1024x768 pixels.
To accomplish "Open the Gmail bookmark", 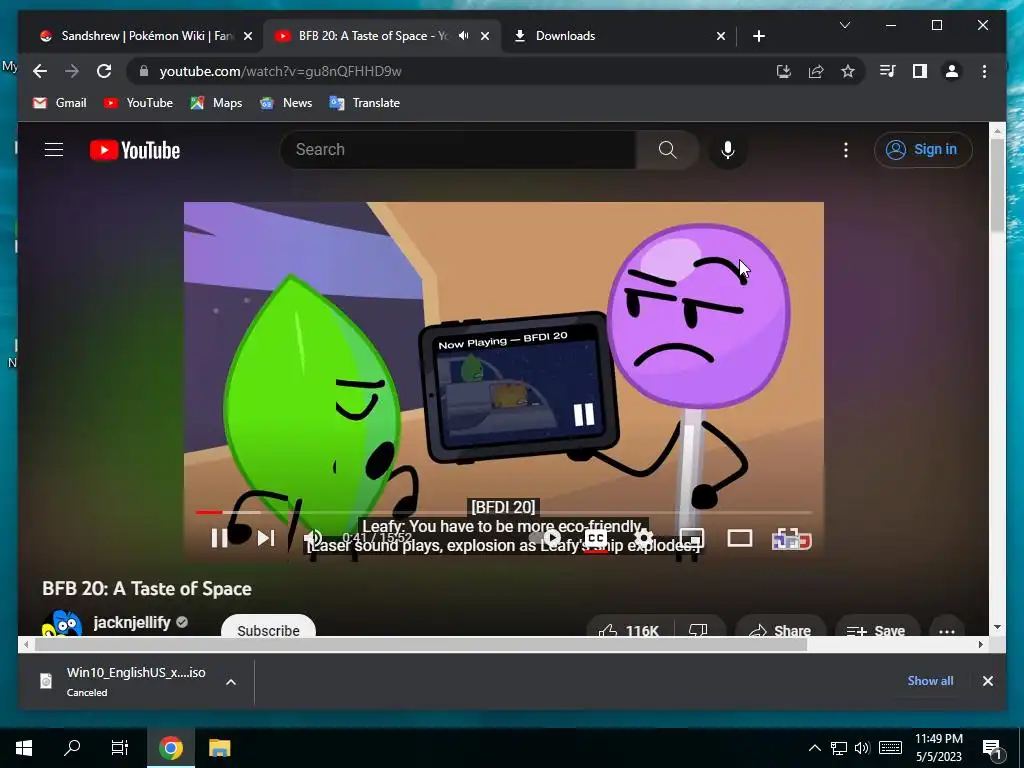I will click(x=59, y=103).
